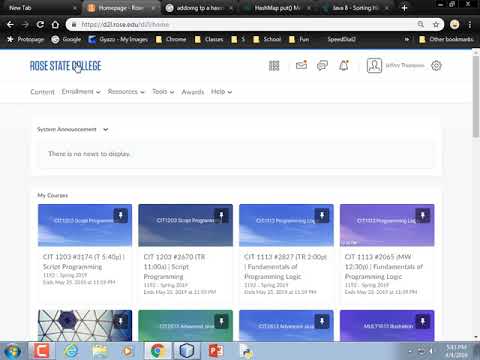Click the Rose State College logo
Viewport: 480px width, 360px height.
[66, 66]
